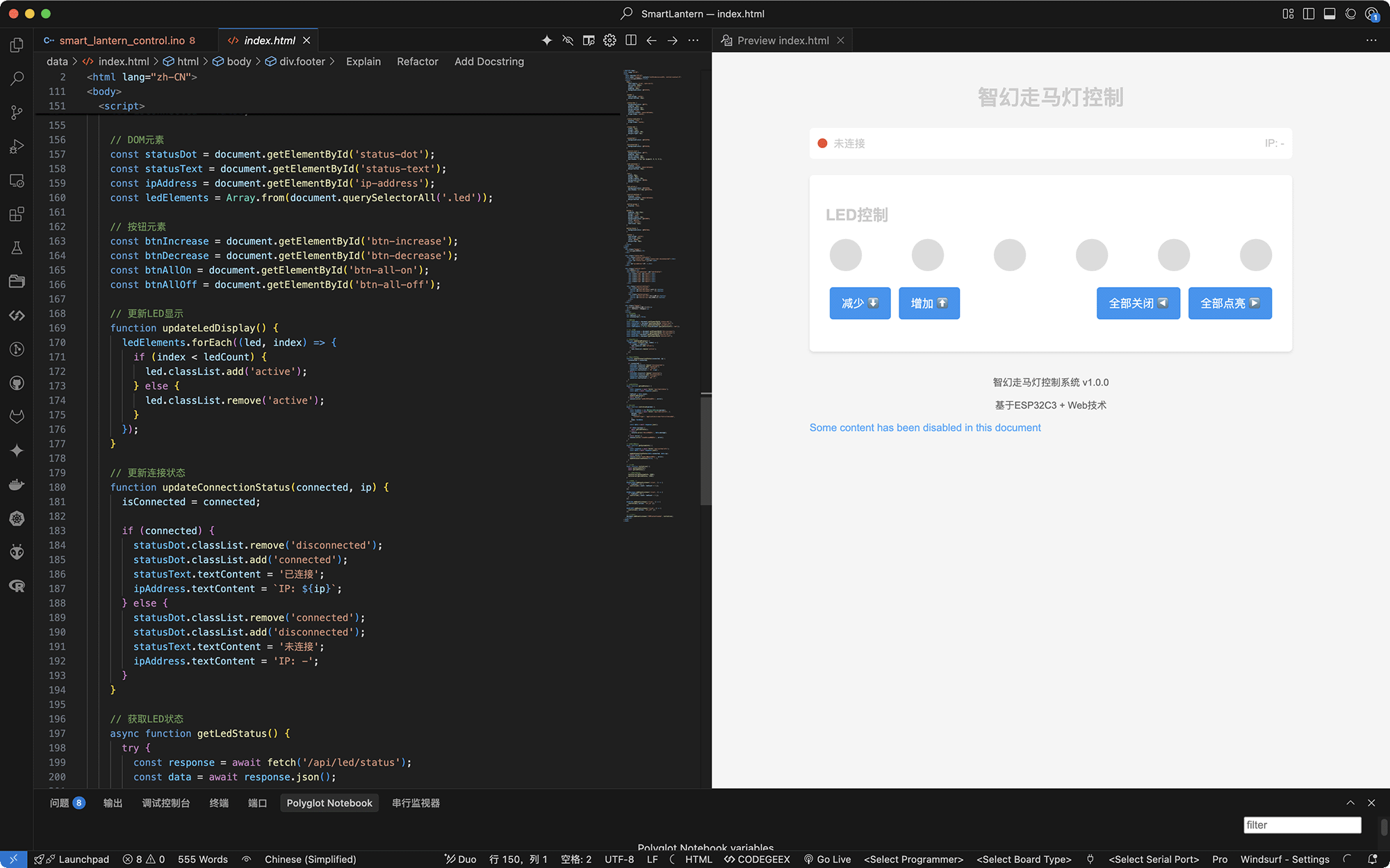Open the GitHub view in activity bar
The width and height of the screenshot is (1390, 868).
pyautogui.click(x=17, y=383)
